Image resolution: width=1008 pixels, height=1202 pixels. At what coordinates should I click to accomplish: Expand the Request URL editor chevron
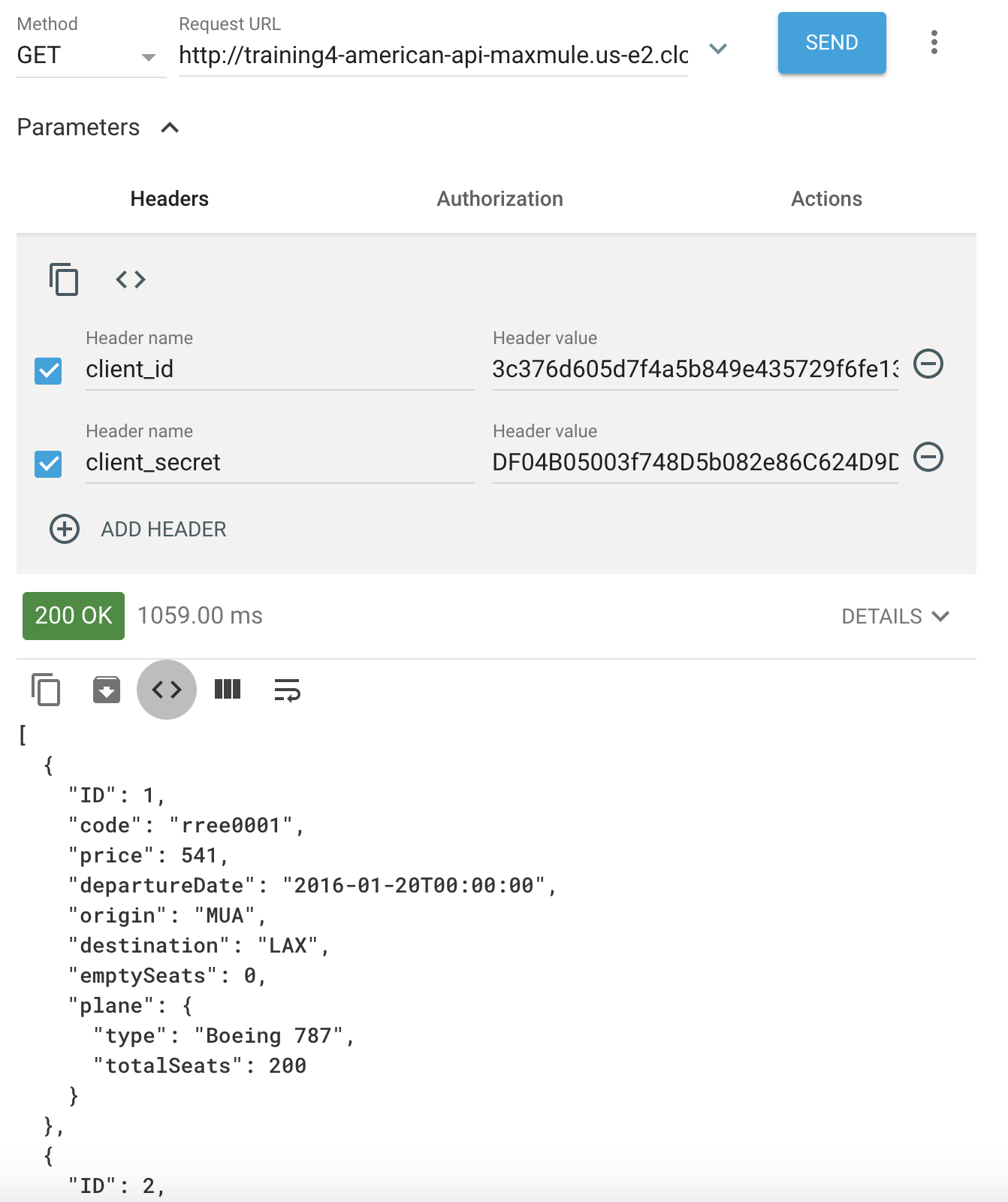(719, 49)
